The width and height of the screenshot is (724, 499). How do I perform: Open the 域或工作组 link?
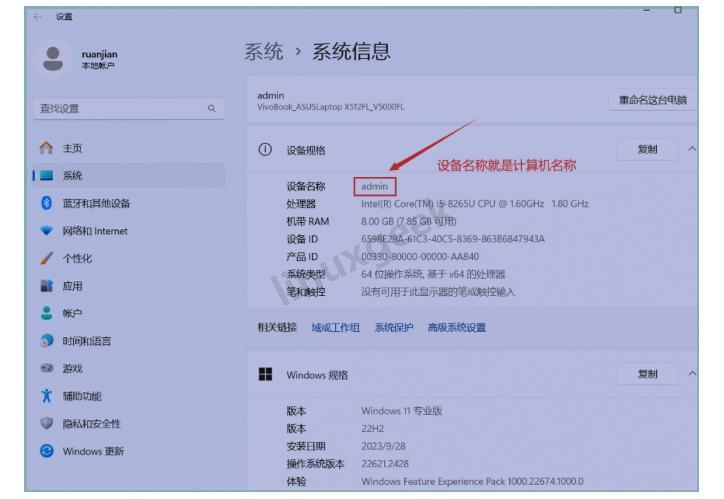[335, 328]
